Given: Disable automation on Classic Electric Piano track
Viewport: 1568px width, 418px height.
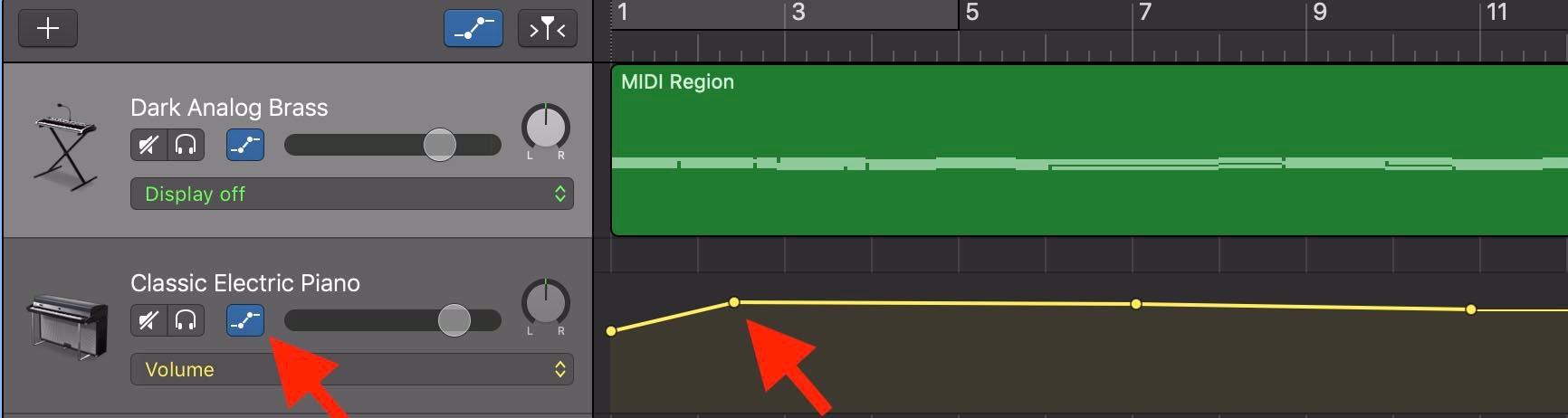Looking at the screenshot, I should [245, 320].
